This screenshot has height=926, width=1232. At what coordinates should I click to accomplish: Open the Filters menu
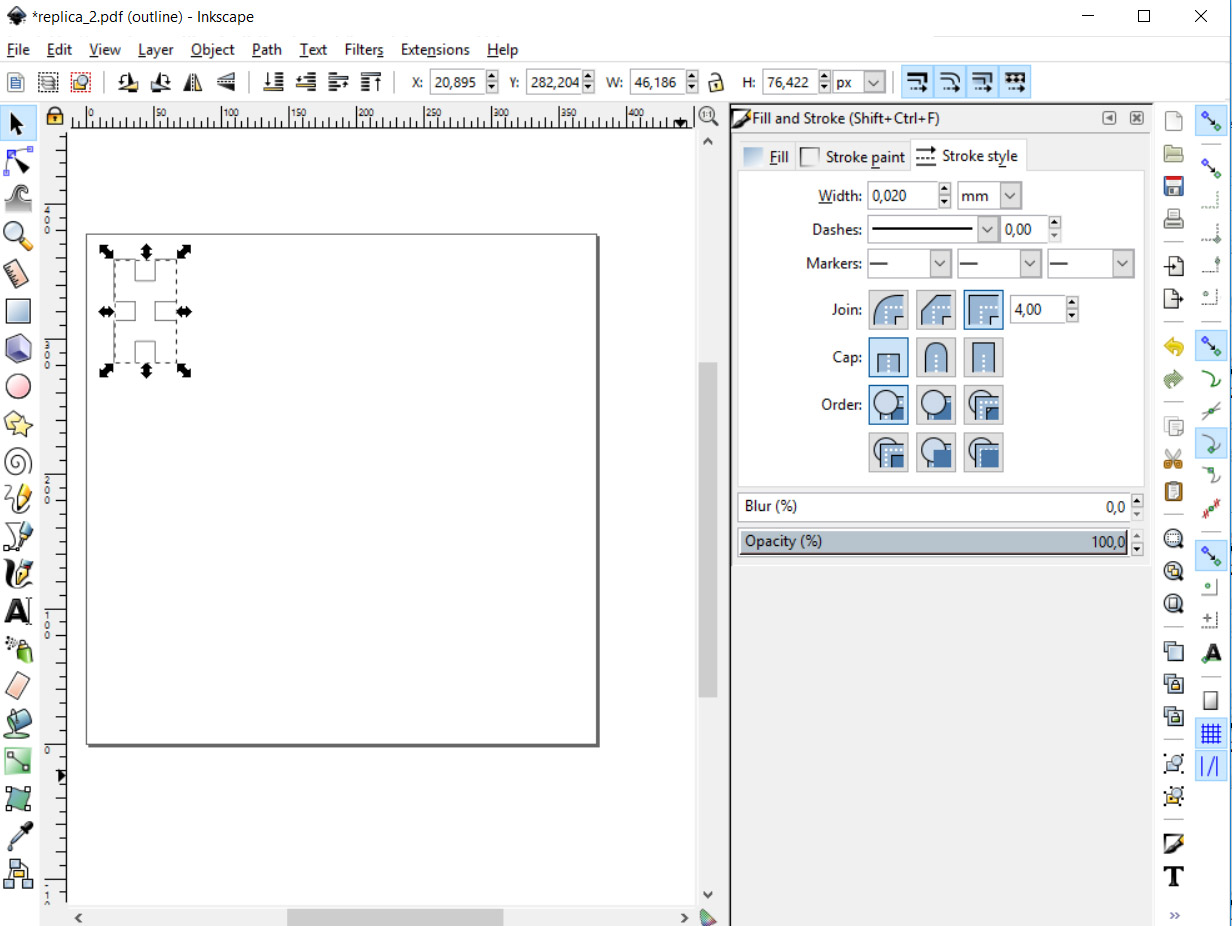[x=364, y=49]
